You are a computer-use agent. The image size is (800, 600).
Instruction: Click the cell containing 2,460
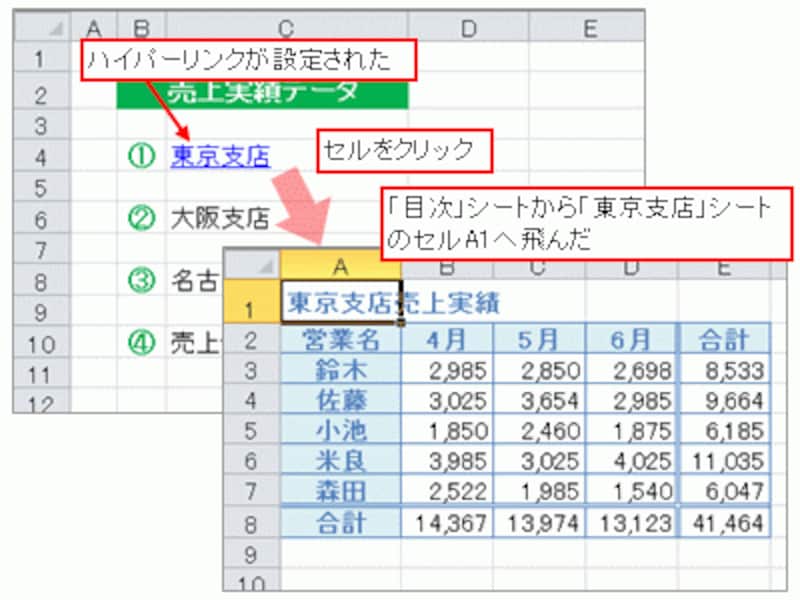point(539,431)
